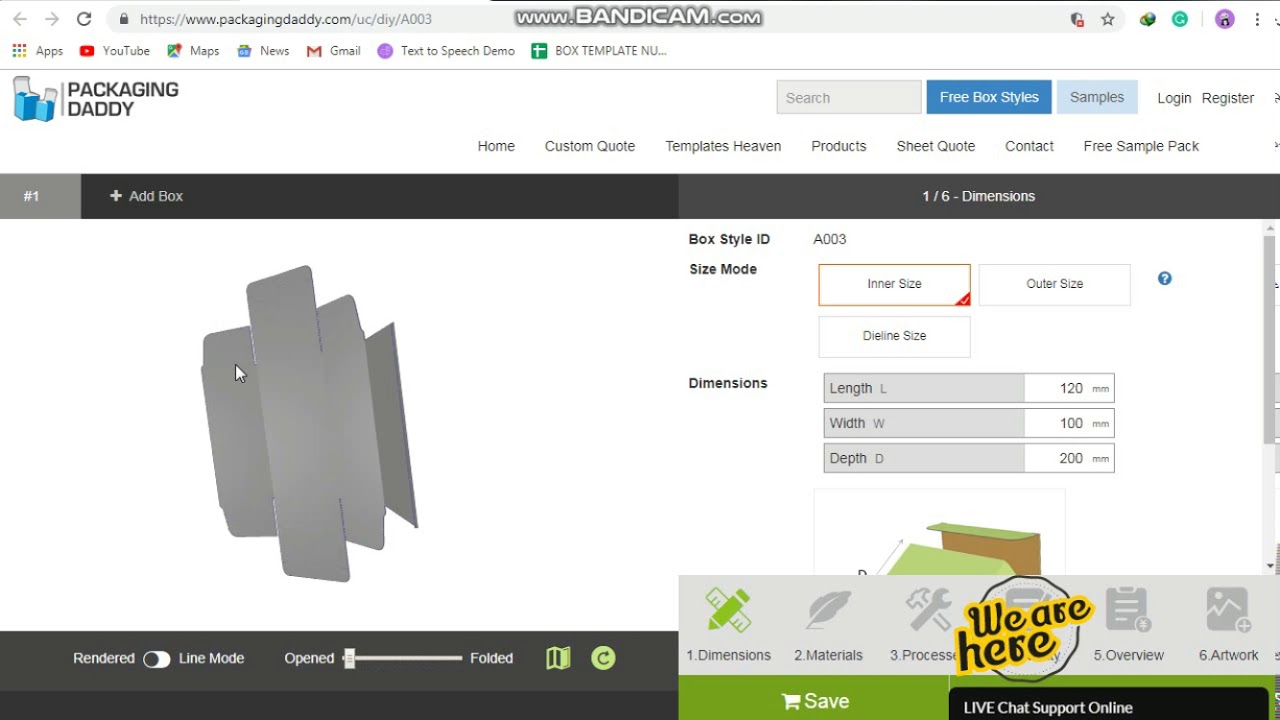Select Outer Size mode
This screenshot has height=720, width=1280.
[1054, 284]
